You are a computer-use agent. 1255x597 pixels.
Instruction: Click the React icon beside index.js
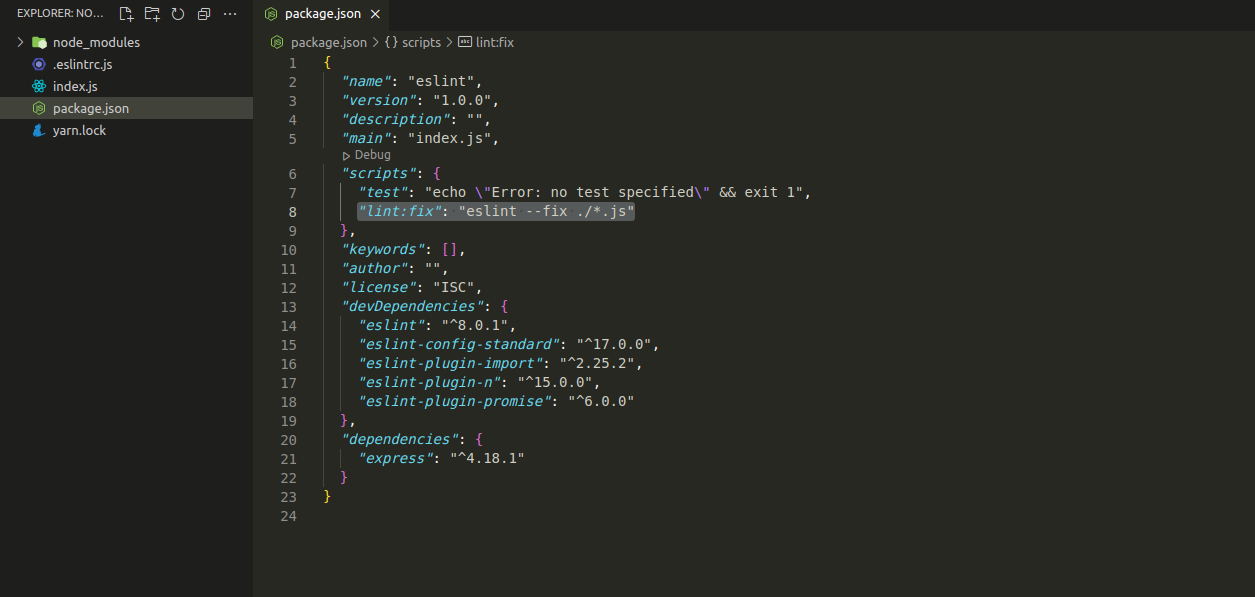[x=39, y=86]
